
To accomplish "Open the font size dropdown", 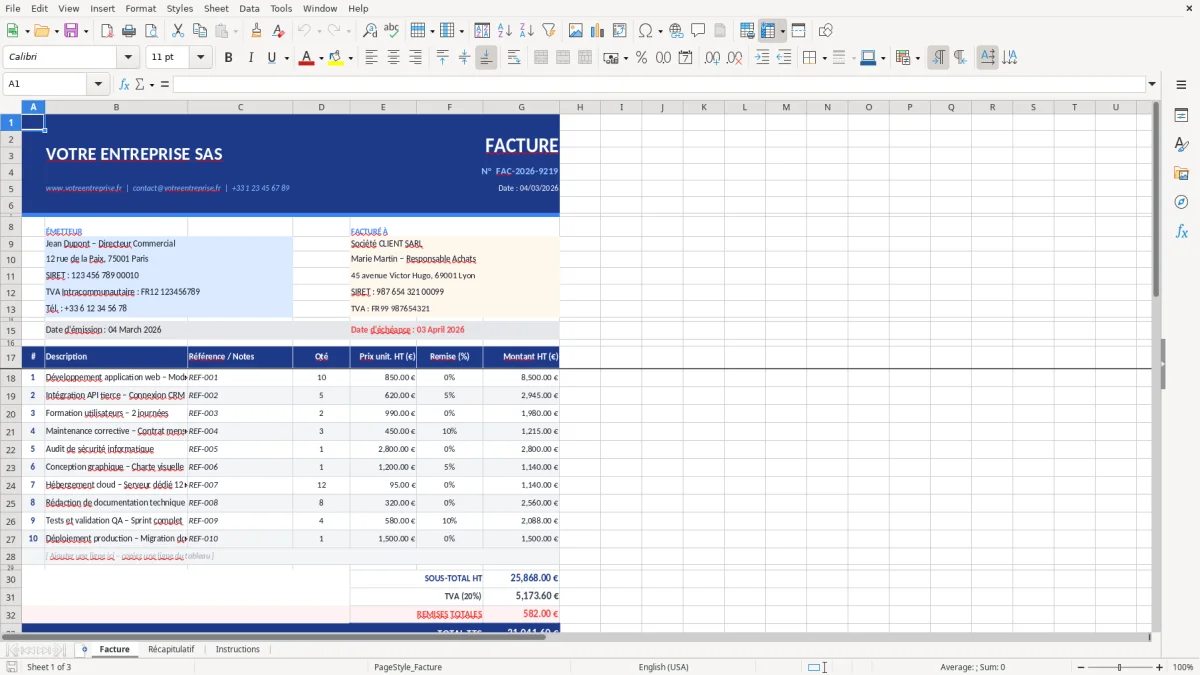I will click(200, 58).
